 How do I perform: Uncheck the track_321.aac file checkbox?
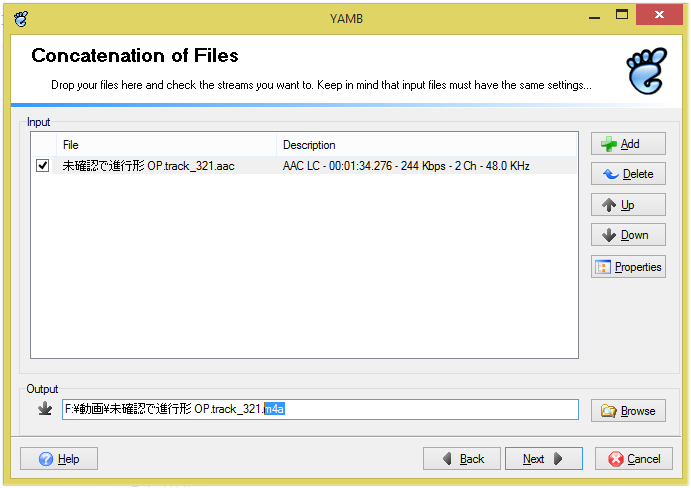pyautogui.click(x=43, y=166)
